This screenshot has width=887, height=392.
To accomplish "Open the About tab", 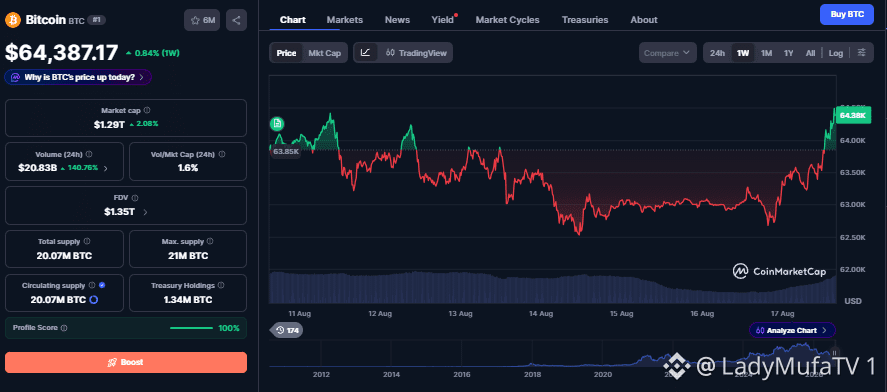I will (644, 20).
